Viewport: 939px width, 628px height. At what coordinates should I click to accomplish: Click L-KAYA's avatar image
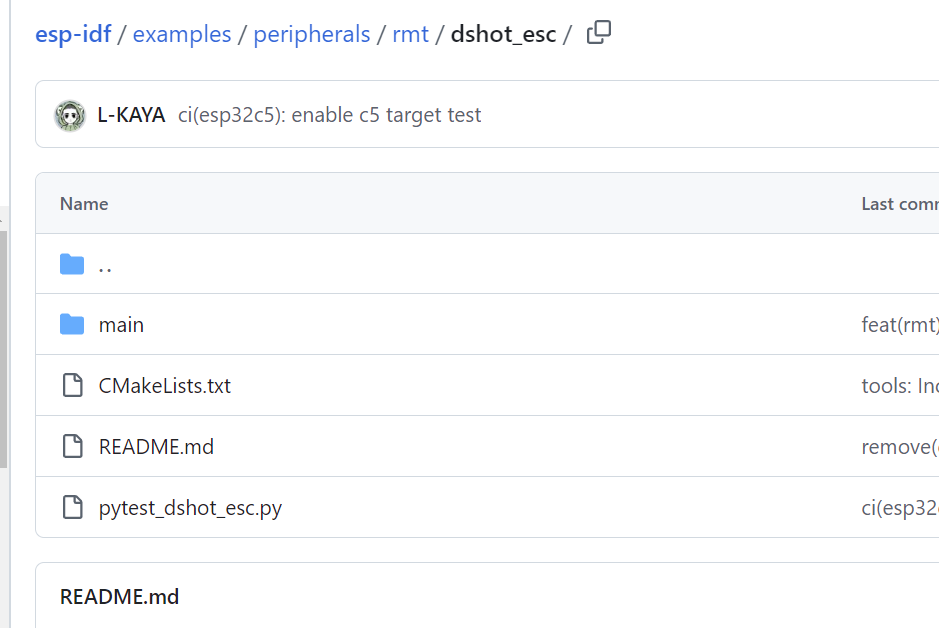pos(69,115)
